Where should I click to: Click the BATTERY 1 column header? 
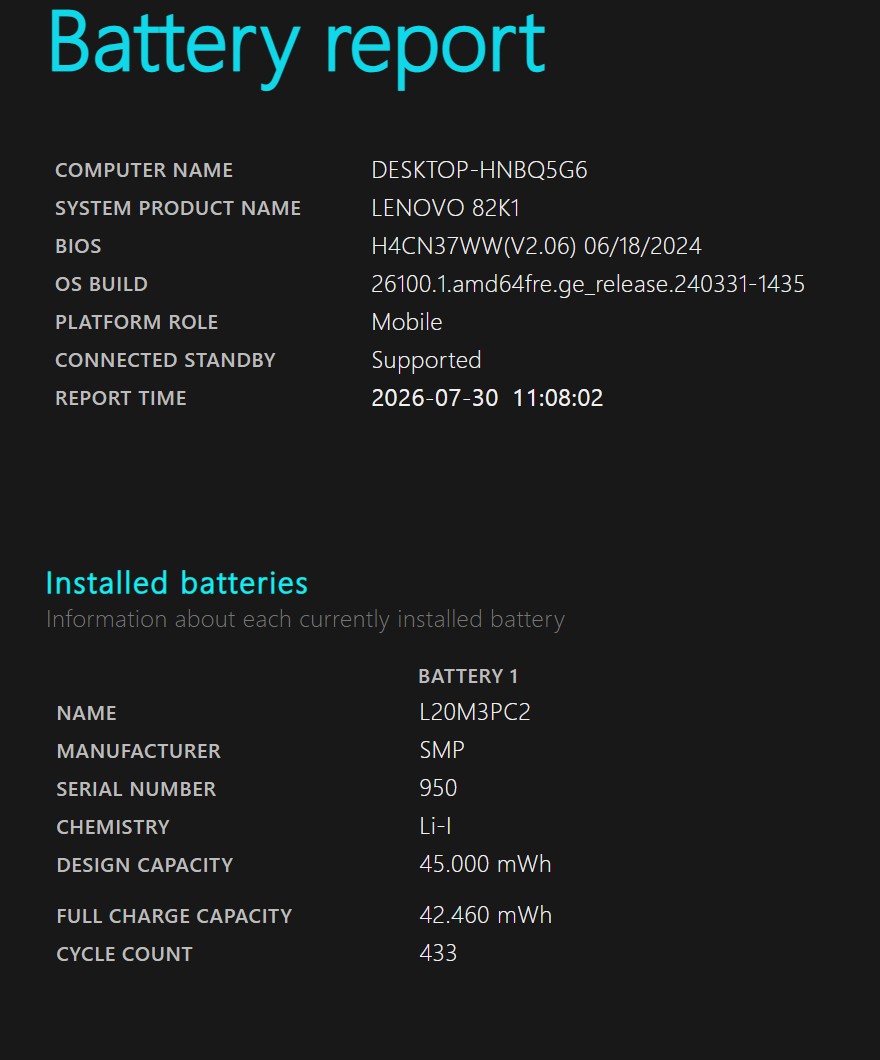point(468,676)
